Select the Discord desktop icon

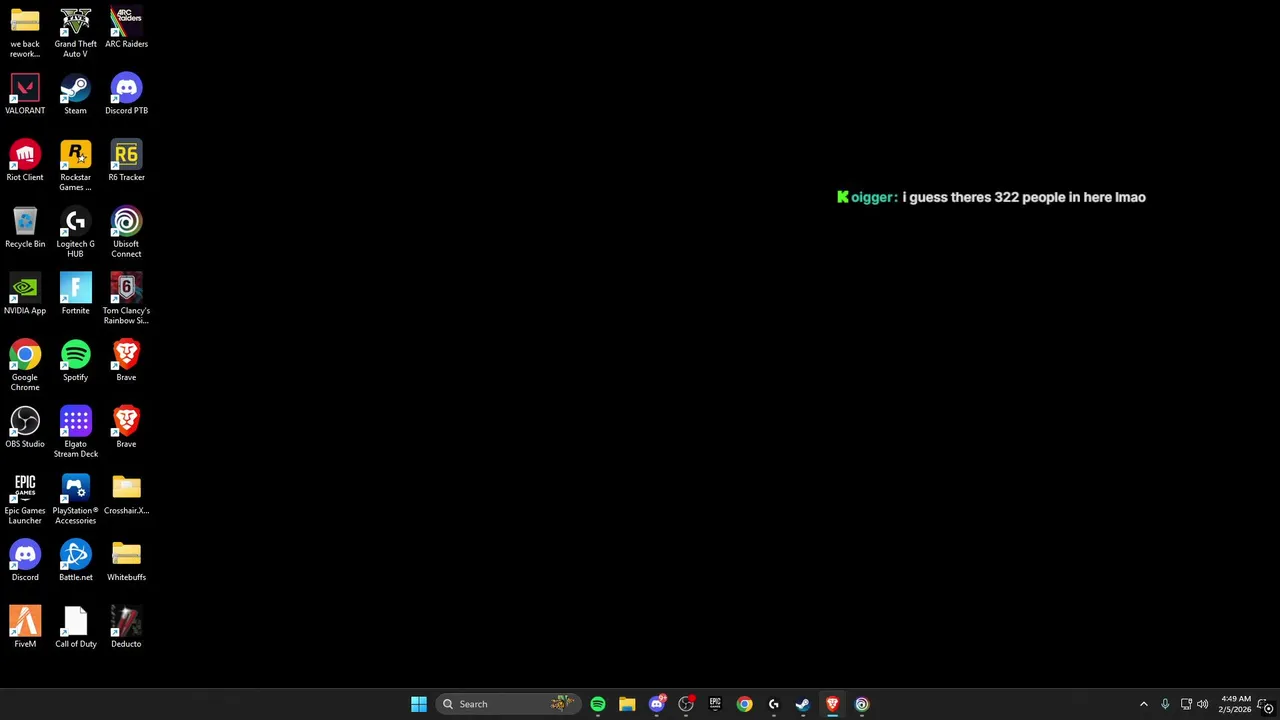click(25, 561)
